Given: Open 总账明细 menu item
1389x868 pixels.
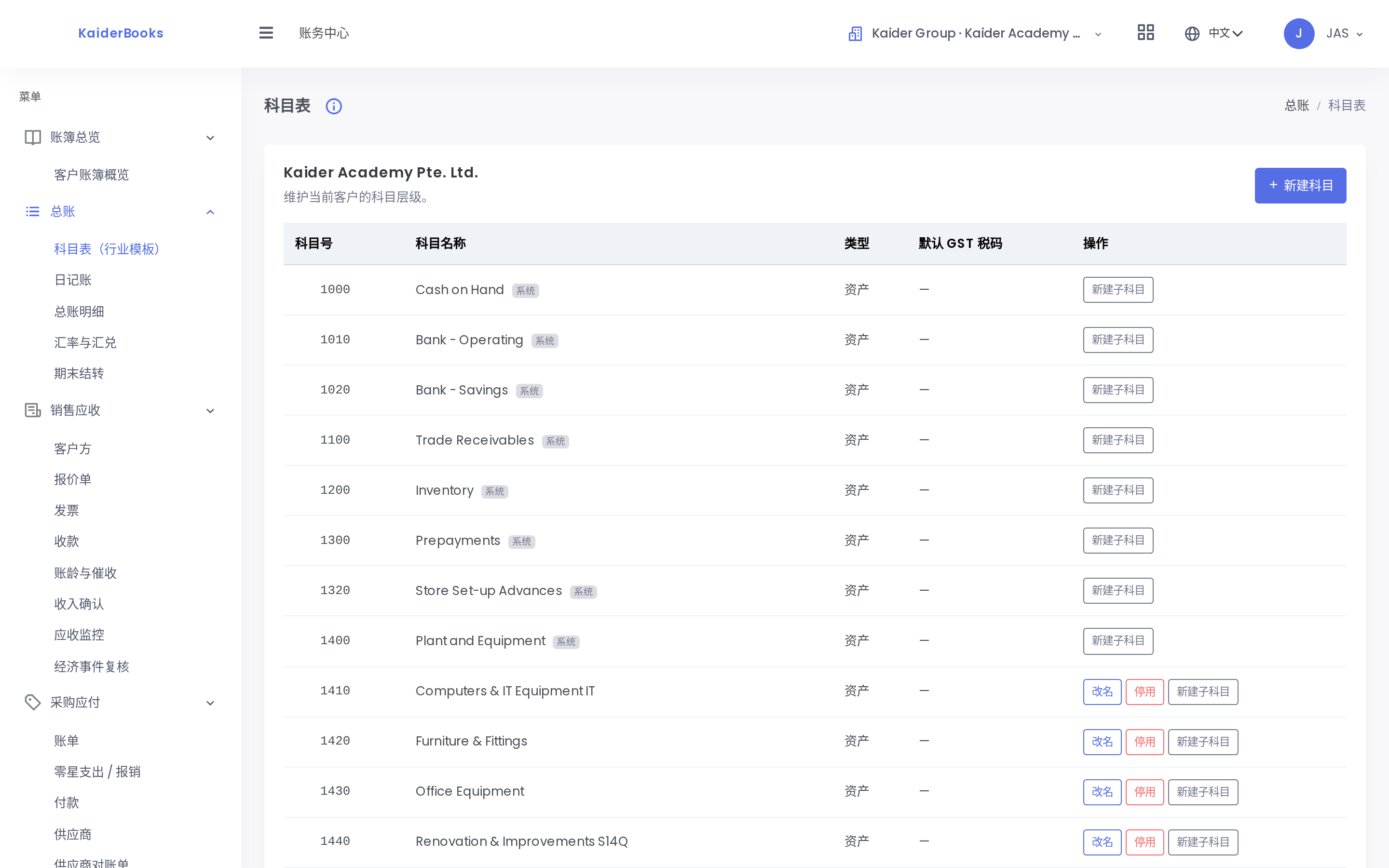Looking at the screenshot, I should pyautogui.click(x=79, y=312).
